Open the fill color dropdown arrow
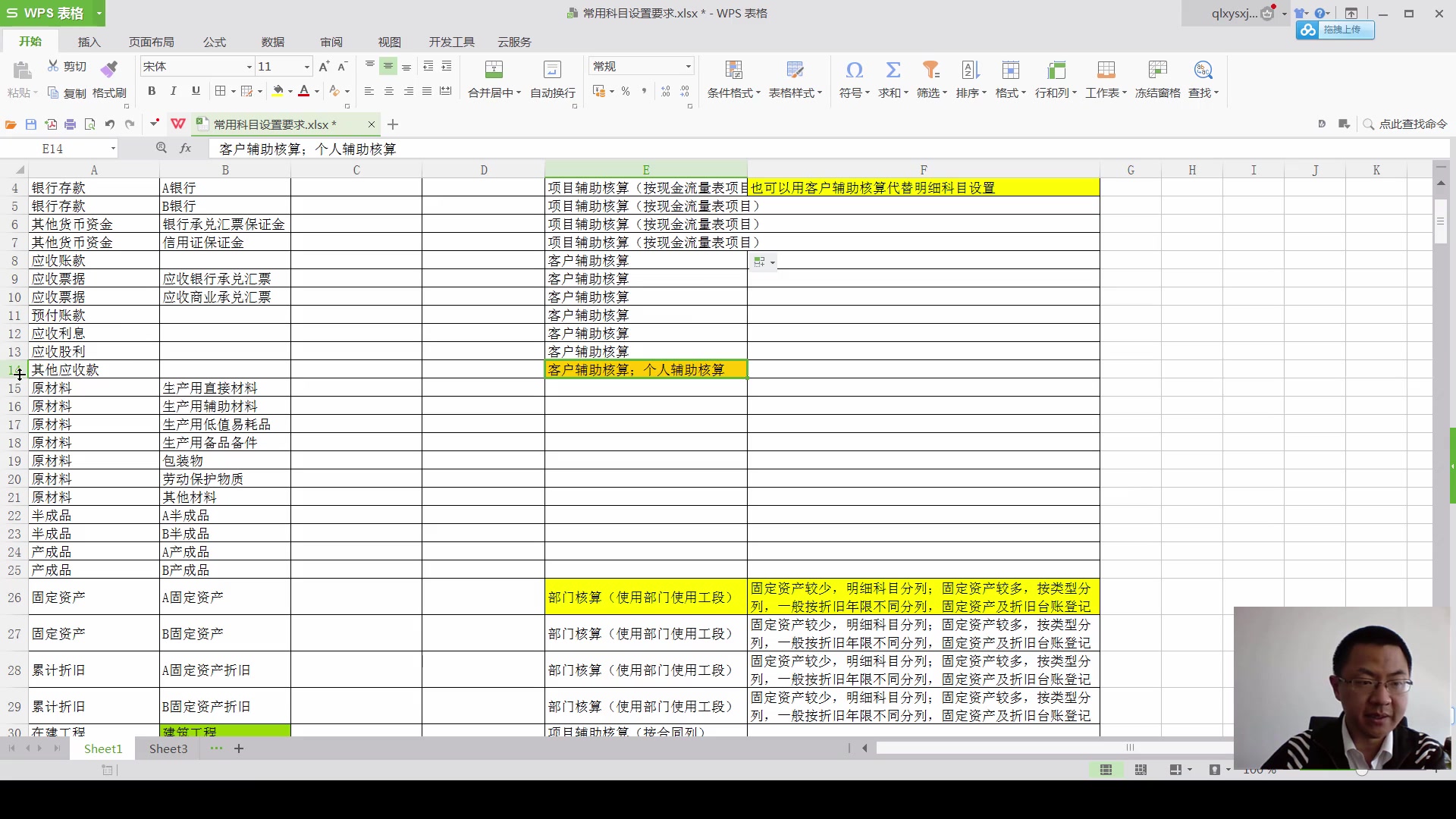The image size is (1456, 819). pyautogui.click(x=290, y=92)
